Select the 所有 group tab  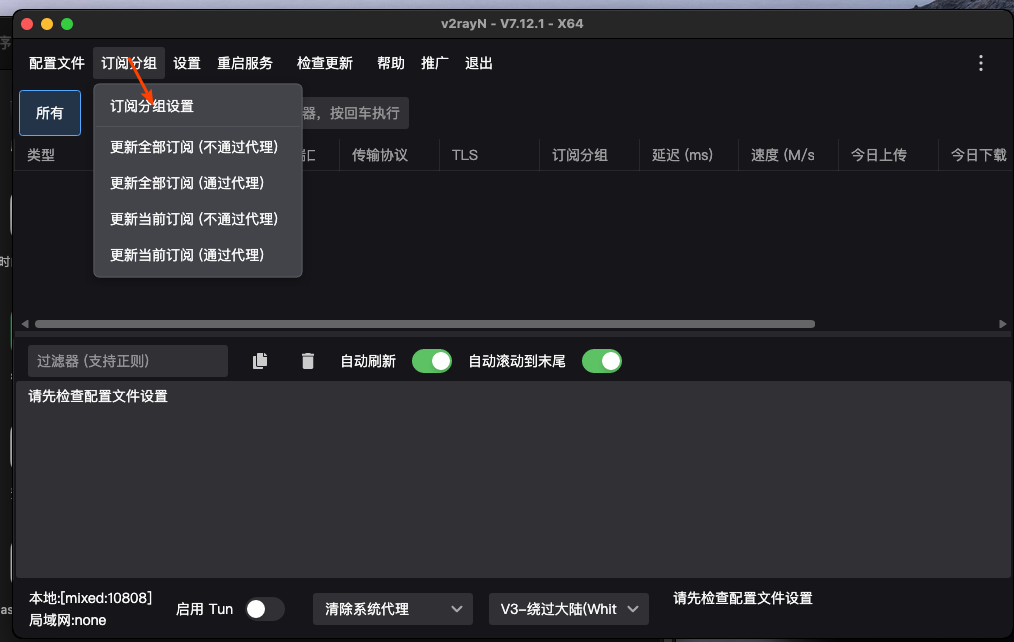pyautogui.click(x=50, y=113)
